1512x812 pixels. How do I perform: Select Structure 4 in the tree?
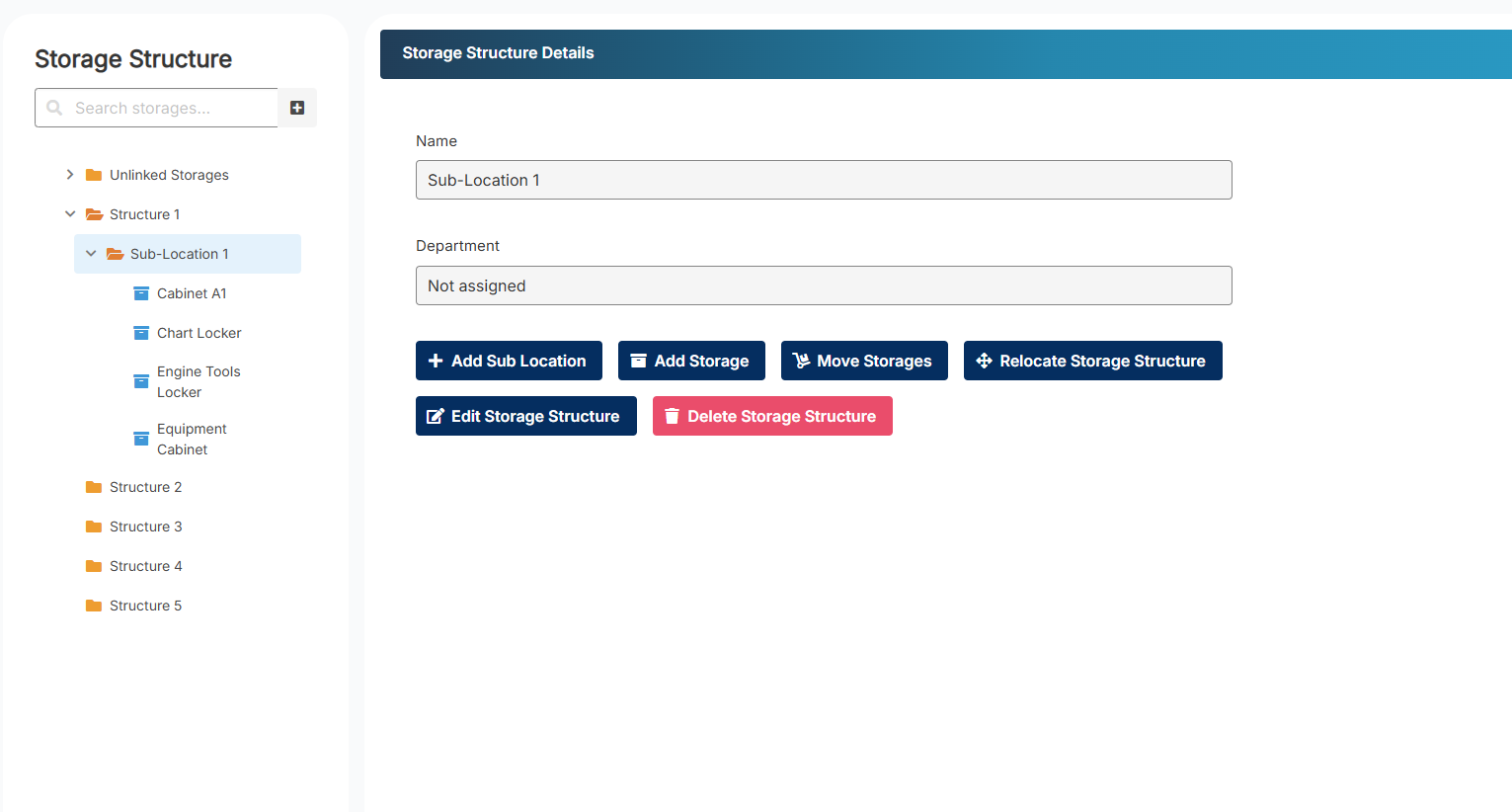coord(145,566)
